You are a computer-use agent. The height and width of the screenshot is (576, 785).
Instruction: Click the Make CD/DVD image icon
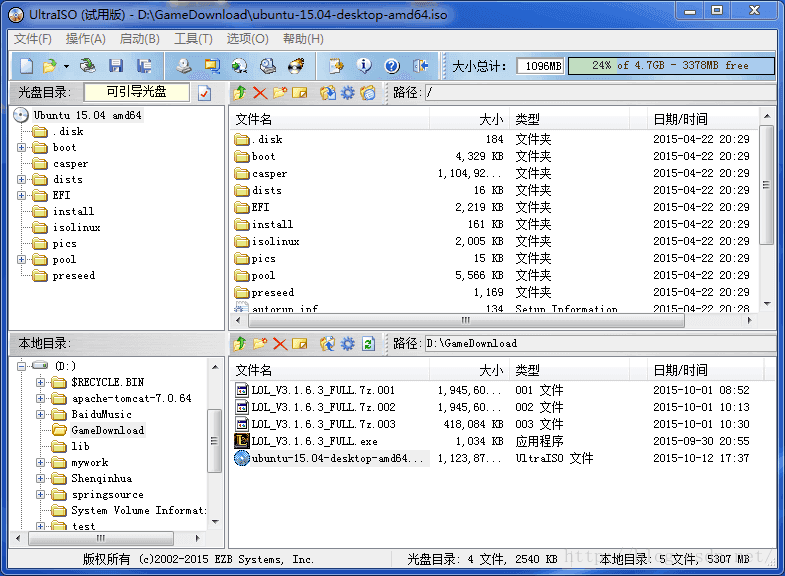point(184,66)
